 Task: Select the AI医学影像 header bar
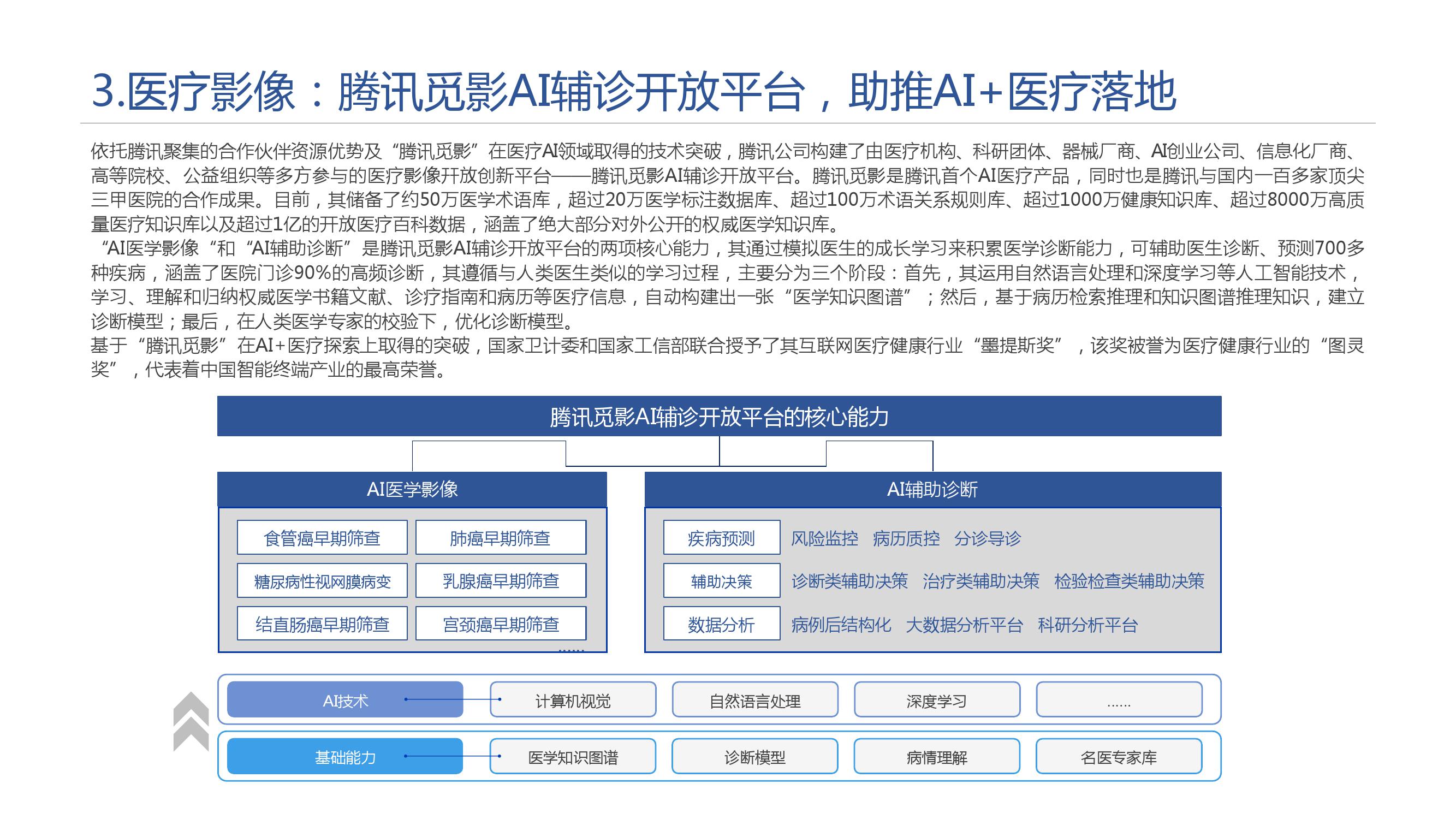[x=412, y=489]
